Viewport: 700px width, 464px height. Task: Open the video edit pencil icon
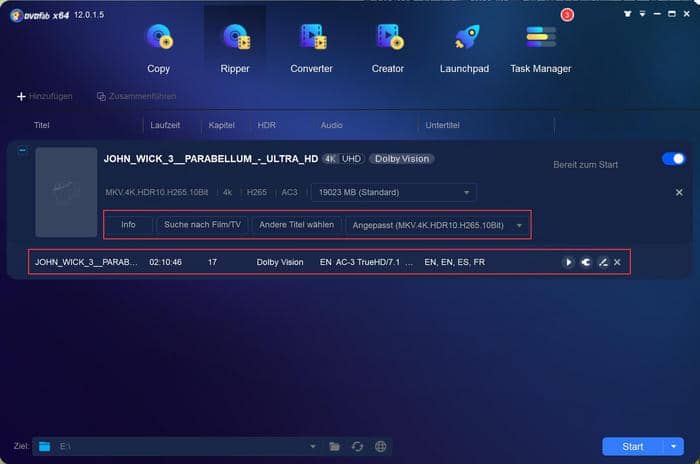pyautogui.click(x=603, y=262)
